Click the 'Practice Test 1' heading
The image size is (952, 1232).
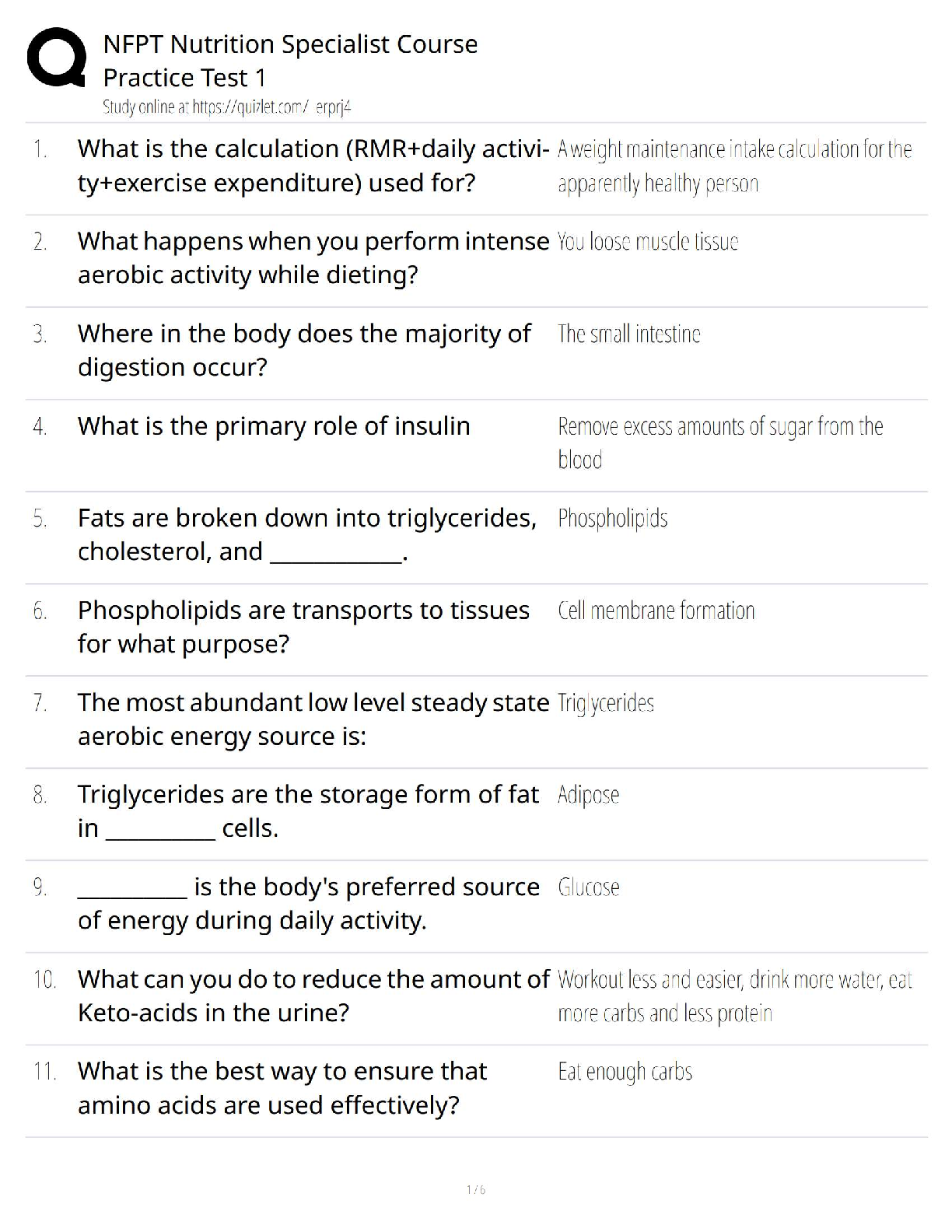[x=184, y=78]
